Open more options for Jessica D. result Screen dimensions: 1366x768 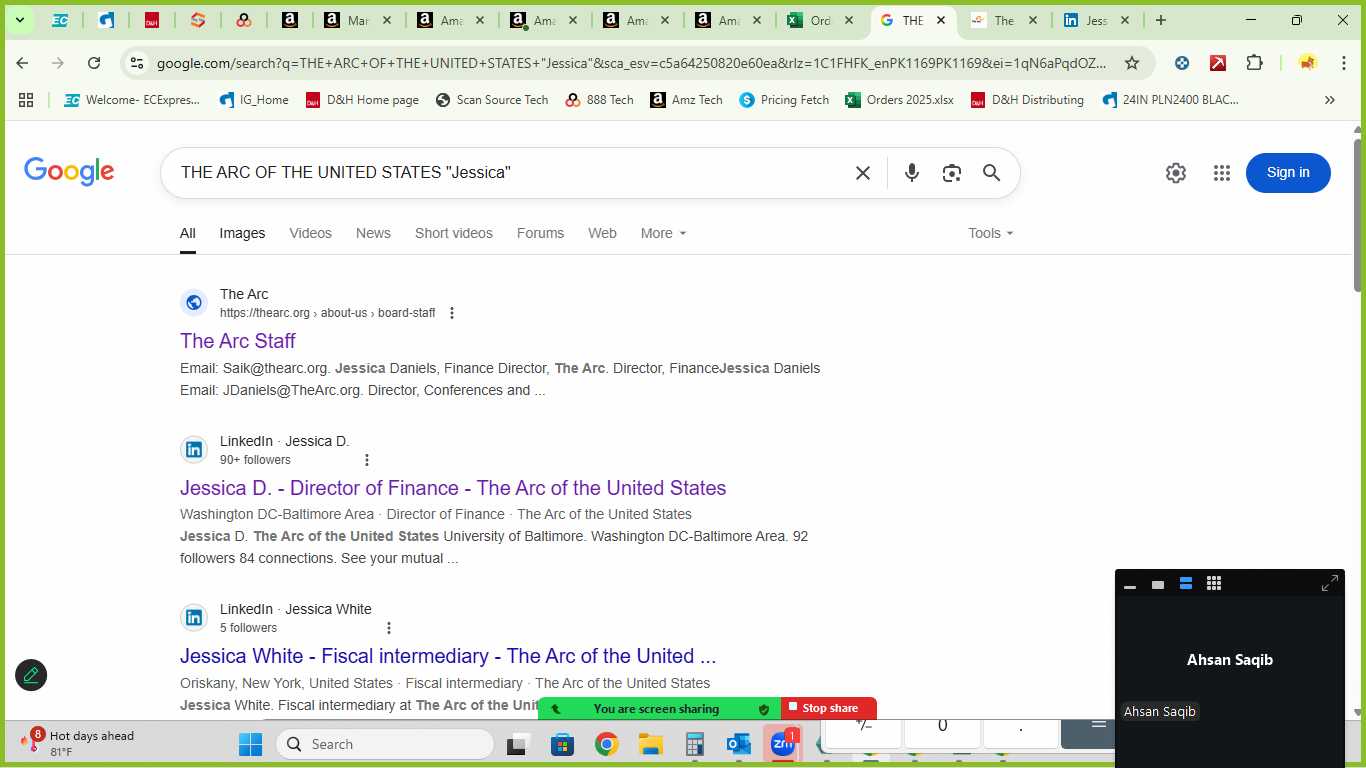pyautogui.click(x=367, y=460)
